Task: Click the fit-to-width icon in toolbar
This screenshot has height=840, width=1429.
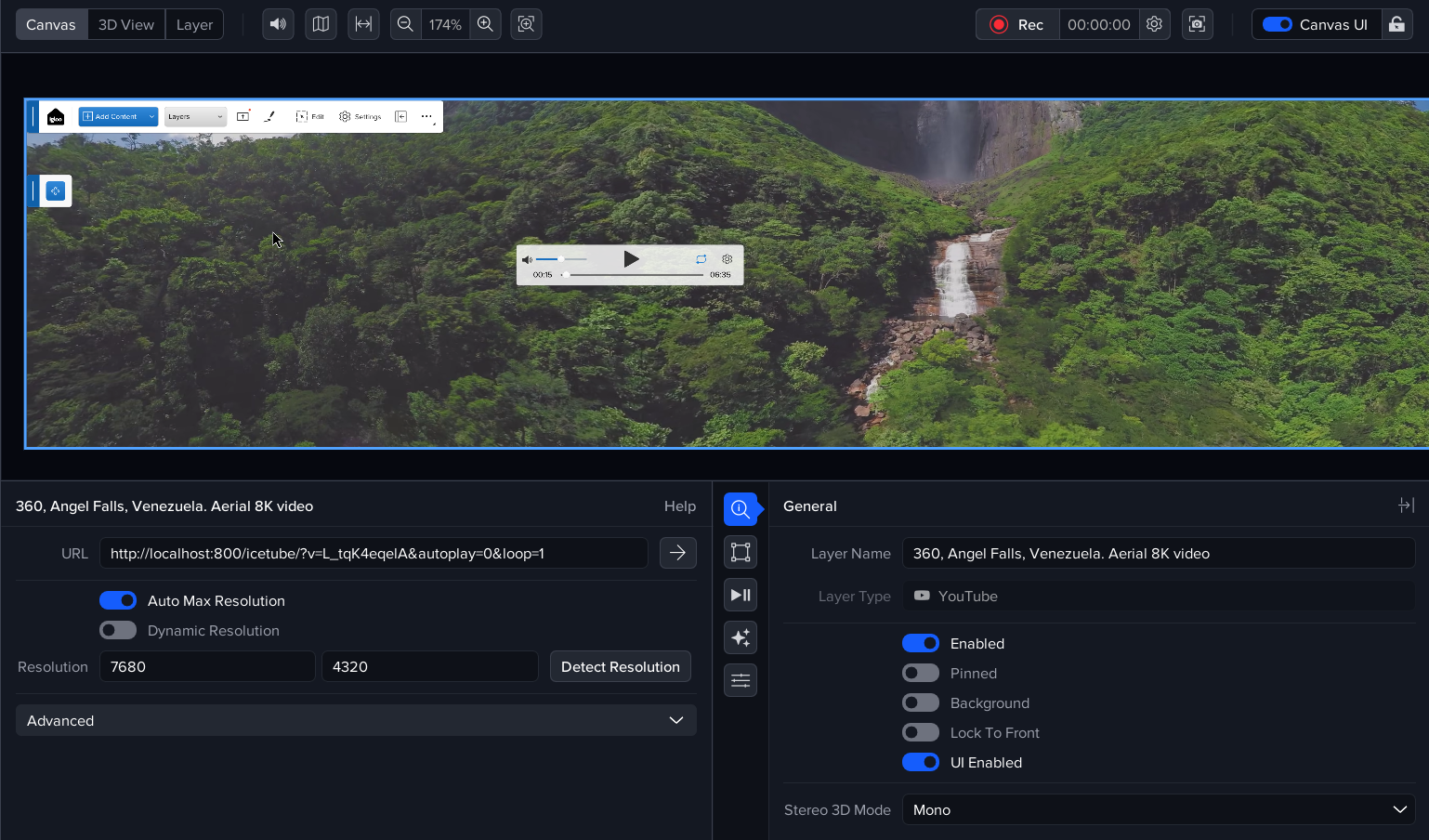Action: click(363, 24)
